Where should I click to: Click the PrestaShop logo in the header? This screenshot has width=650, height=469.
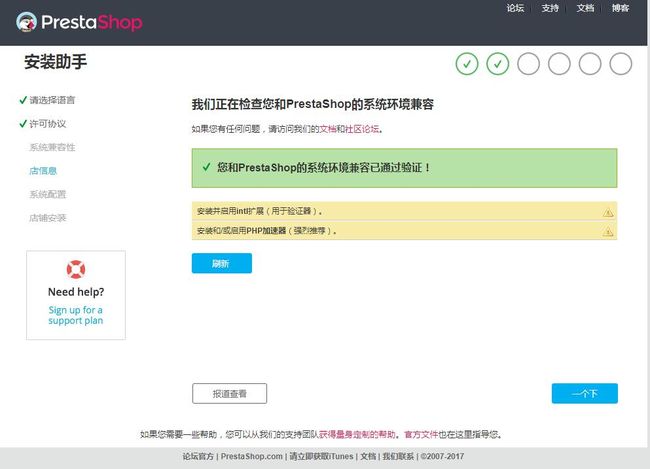(79, 22)
